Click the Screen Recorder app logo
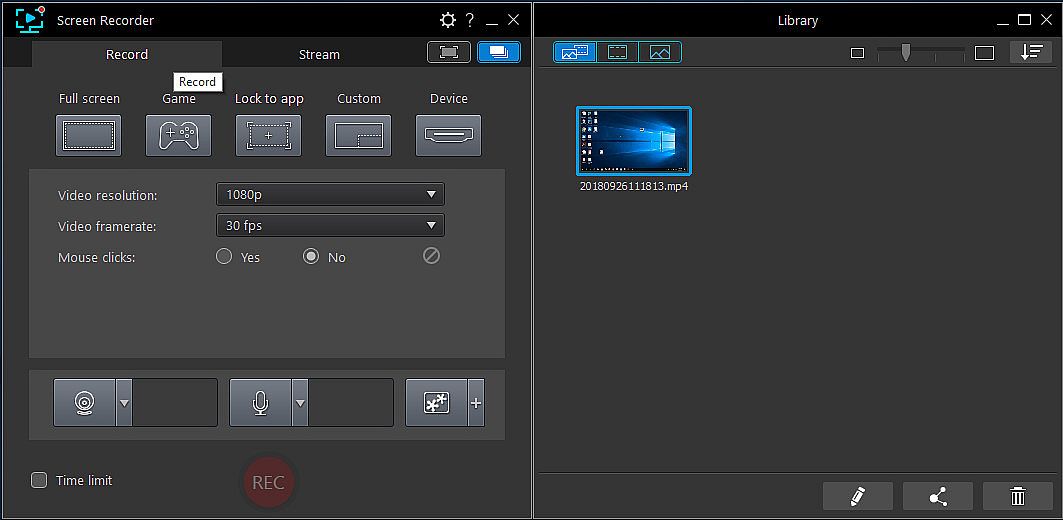This screenshot has height=520, width=1063. [29, 19]
